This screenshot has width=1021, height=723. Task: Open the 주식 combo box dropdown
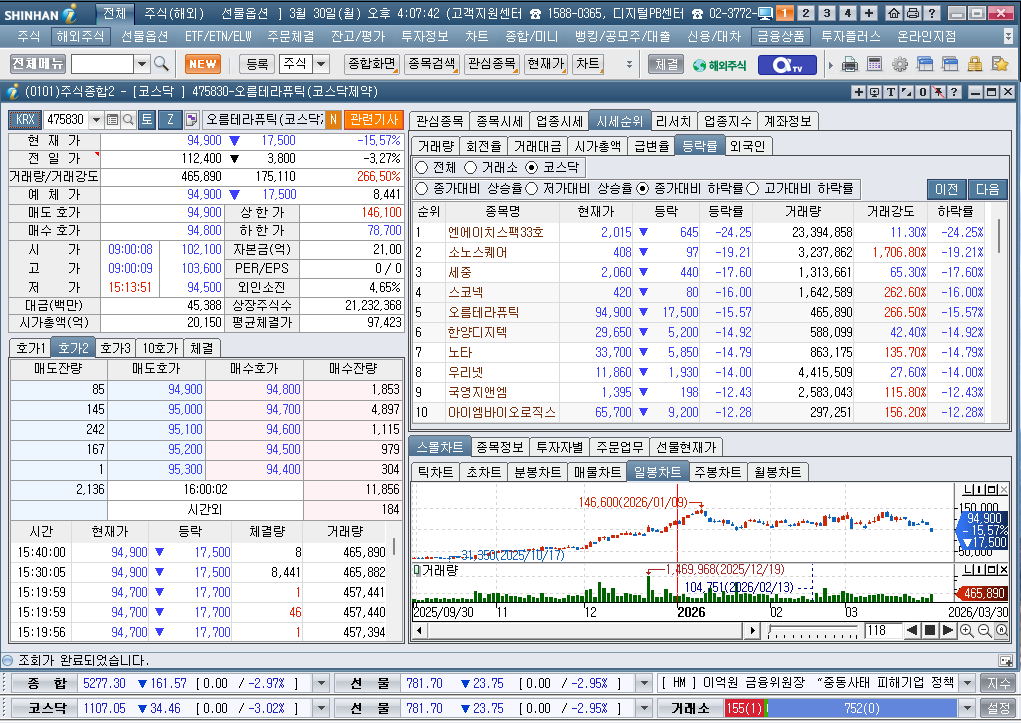[x=321, y=64]
